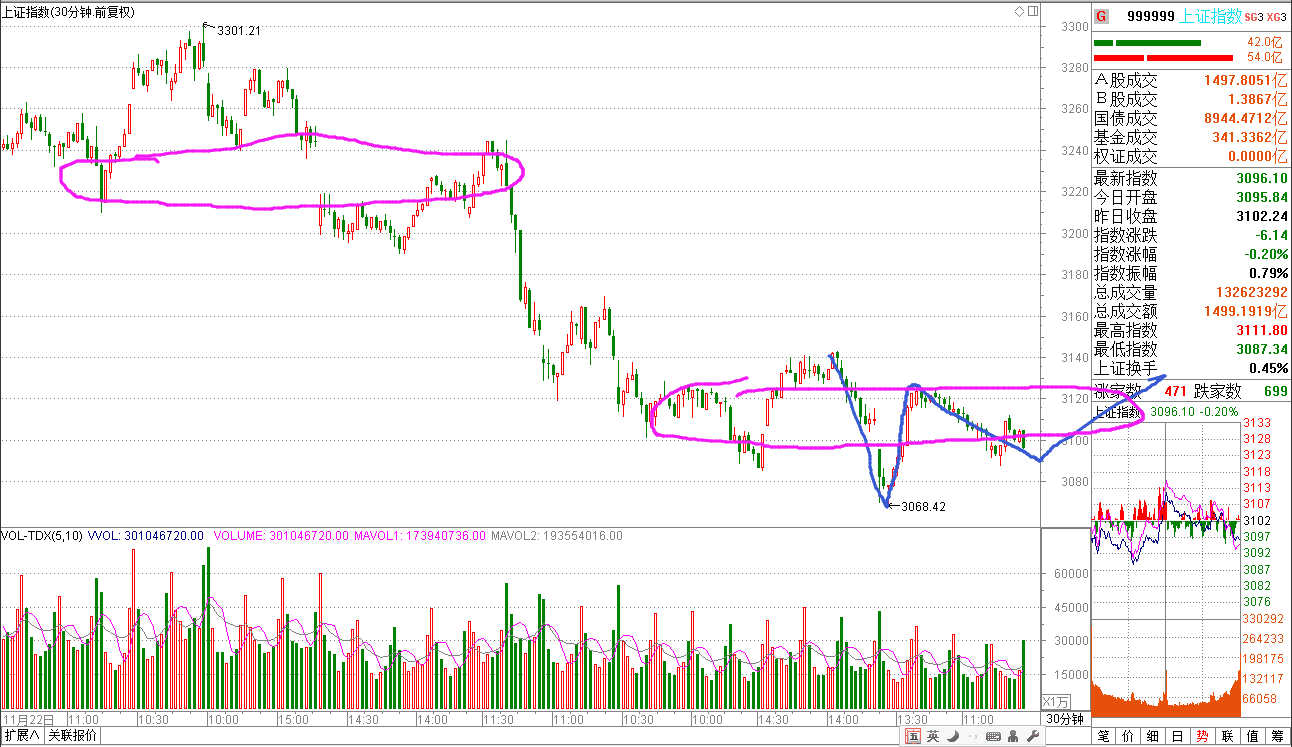Click the split-panel icon at chart top right

pyautogui.click(x=1033, y=12)
